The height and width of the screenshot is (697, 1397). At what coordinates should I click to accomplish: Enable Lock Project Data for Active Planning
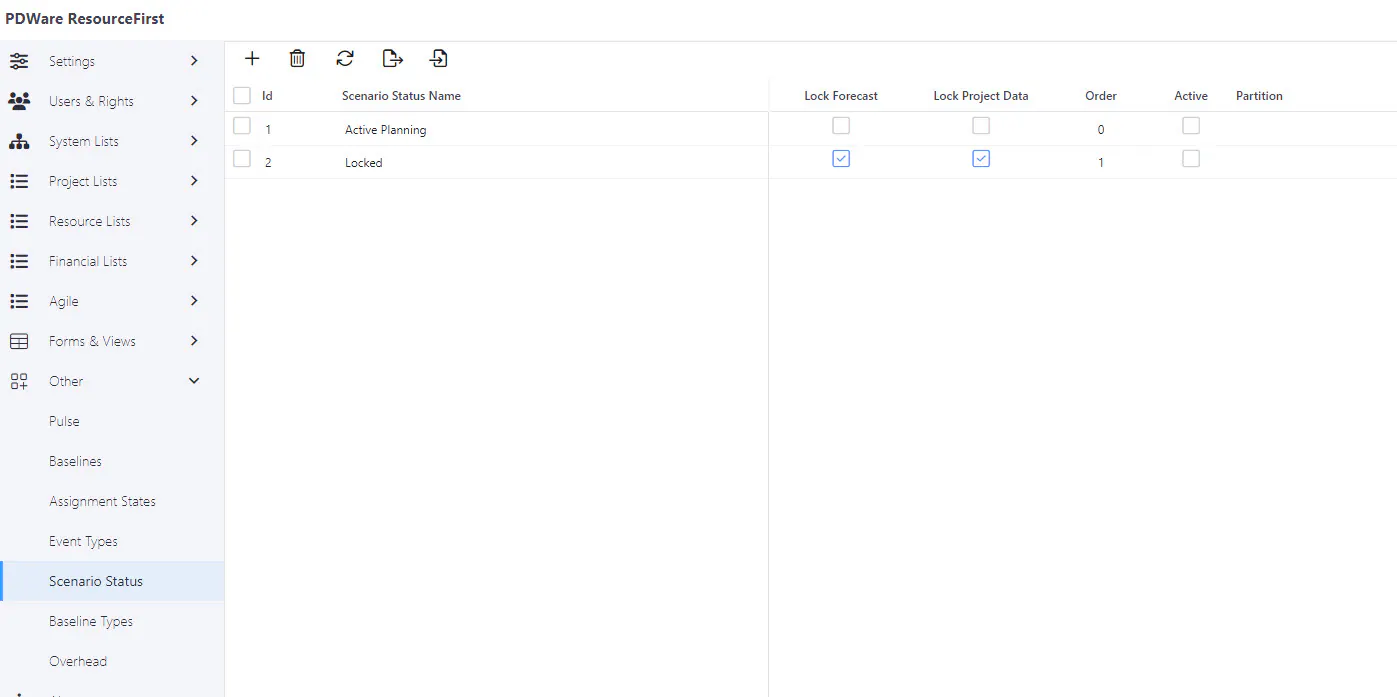[x=981, y=126]
